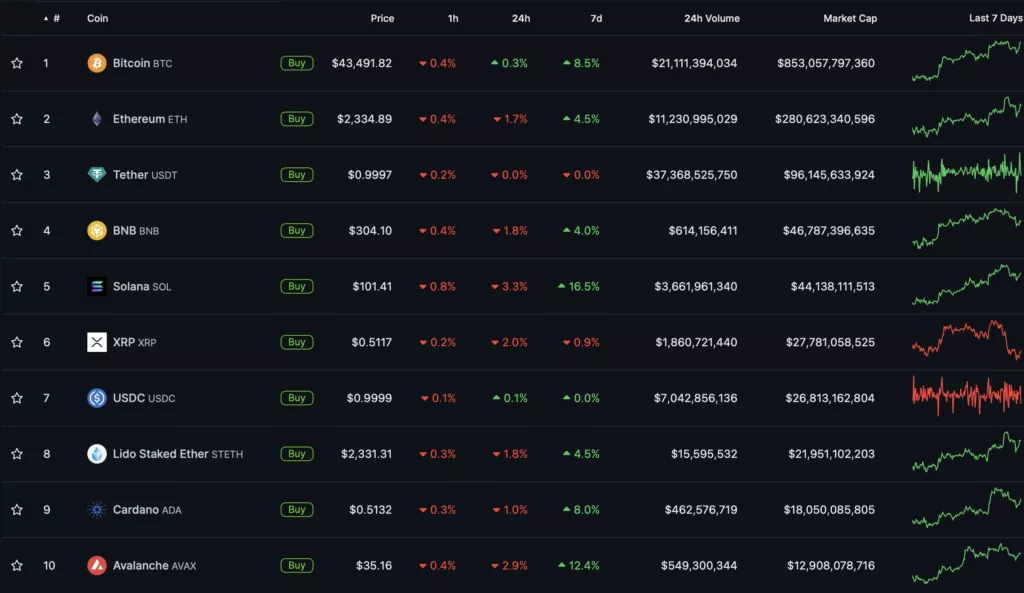
Task: Sort by the Coin column header
Action: tap(97, 18)
